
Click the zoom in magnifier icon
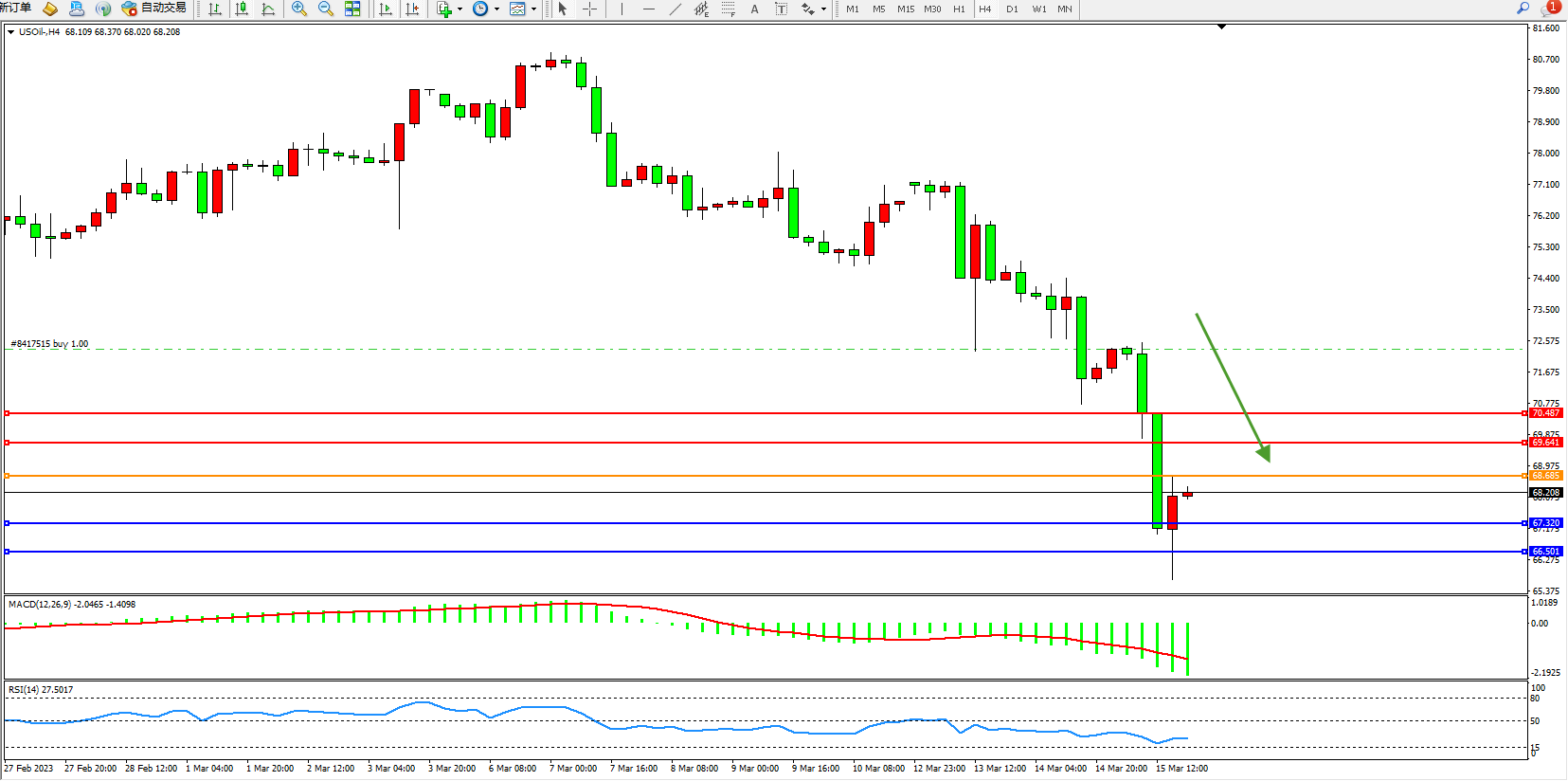tap(299, 9)
